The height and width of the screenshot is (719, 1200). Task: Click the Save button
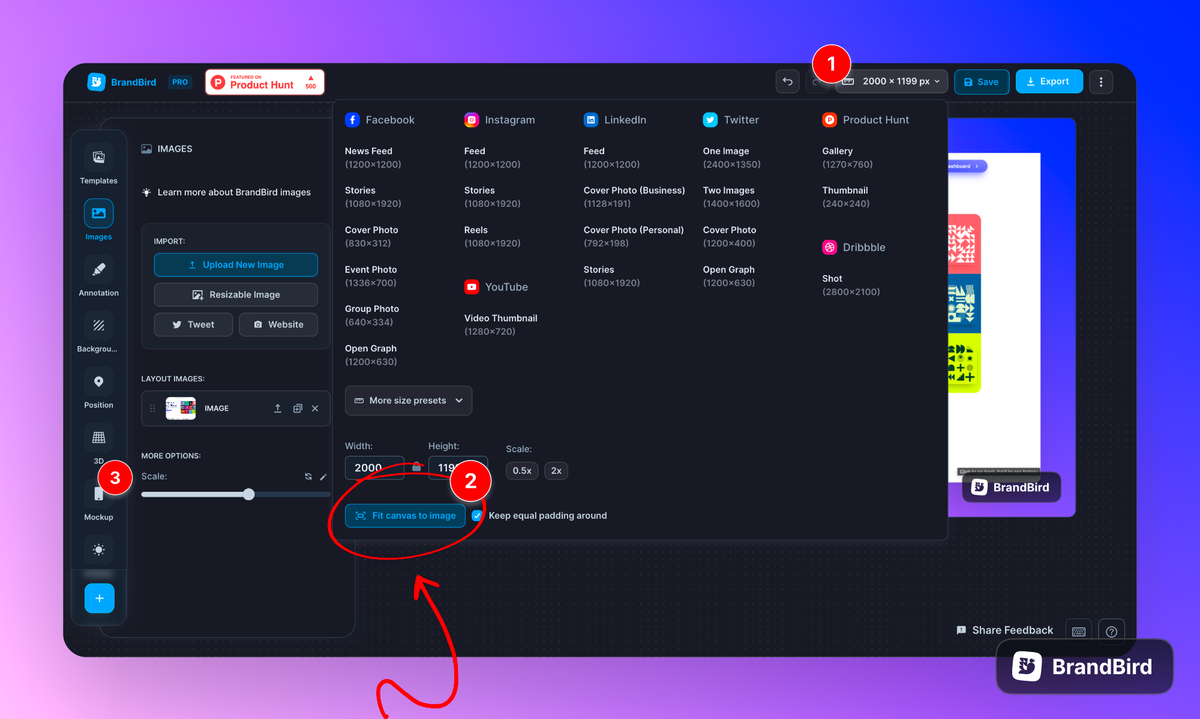click(980, 82)
